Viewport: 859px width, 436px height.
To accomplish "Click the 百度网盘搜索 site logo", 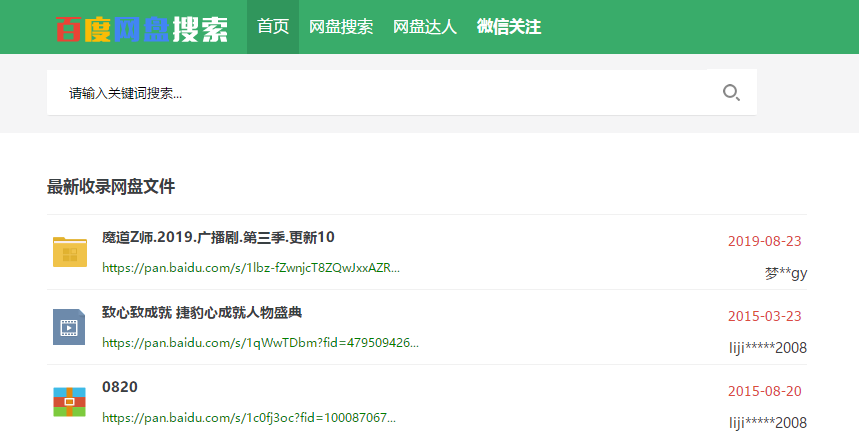I will point(142,29).
